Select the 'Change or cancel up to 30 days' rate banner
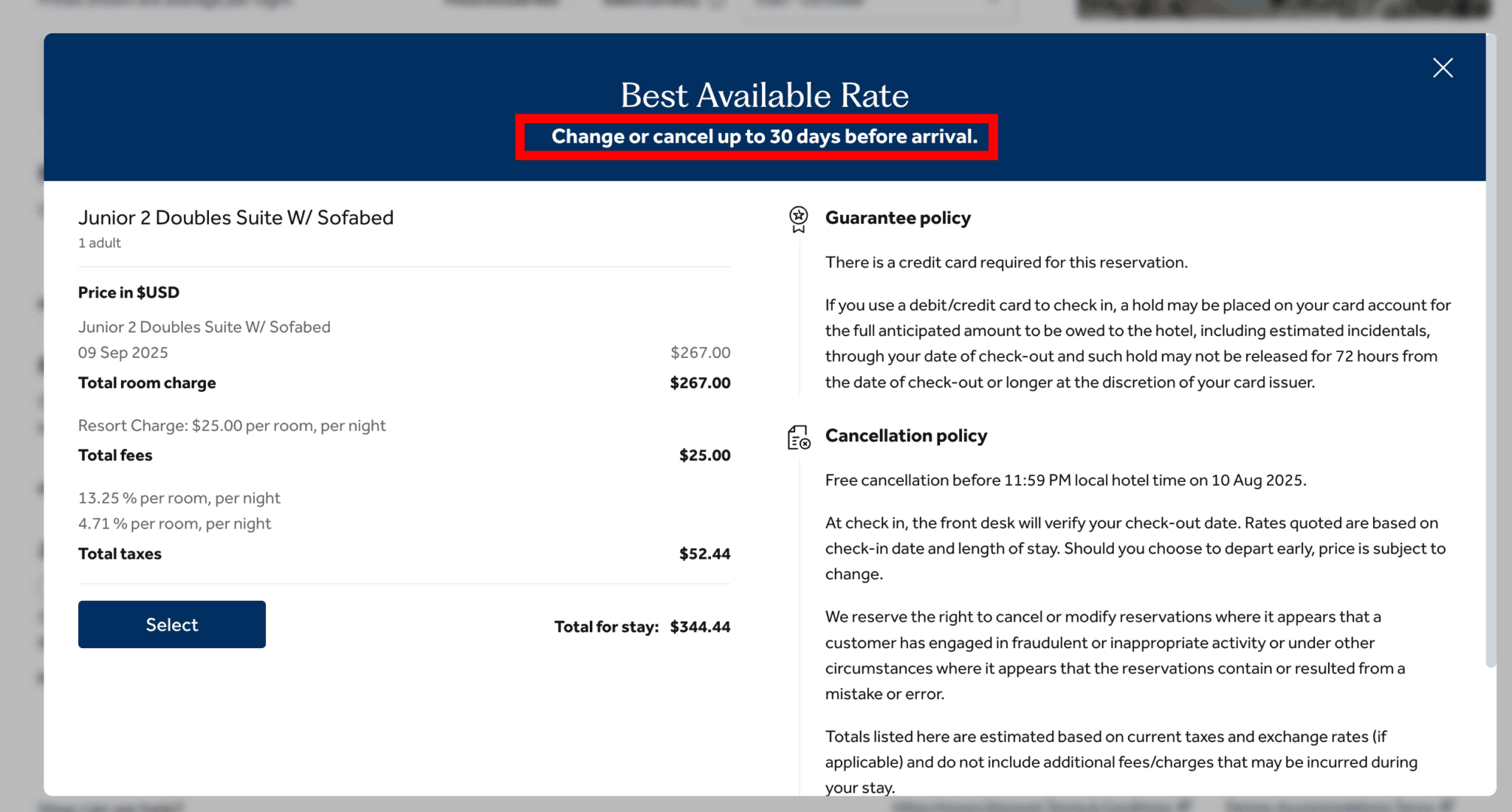This screenshot has height=812, width=1512. pos(756,137)
